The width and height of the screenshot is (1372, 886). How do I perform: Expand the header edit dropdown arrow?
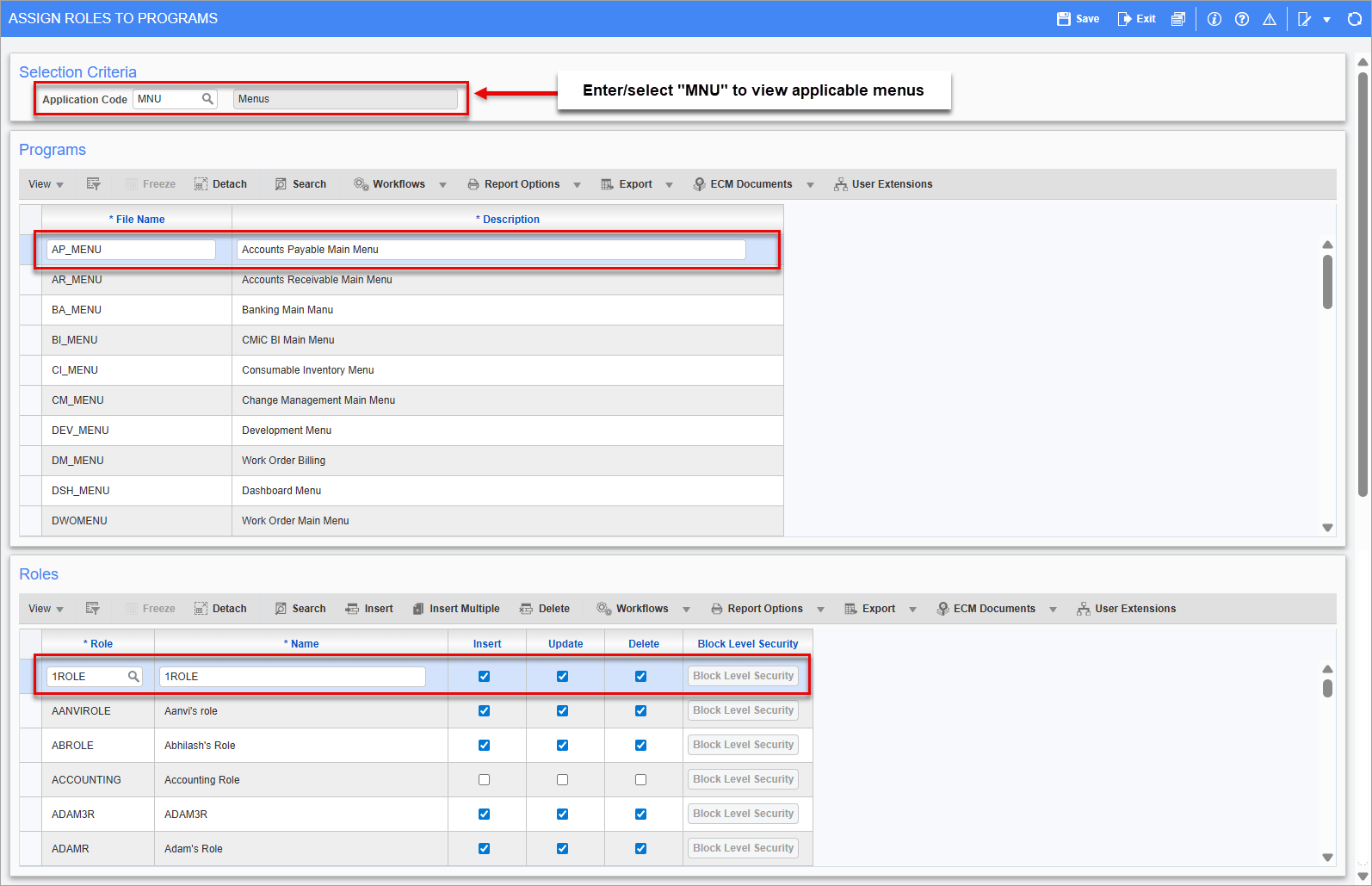tap(1327, 20)
